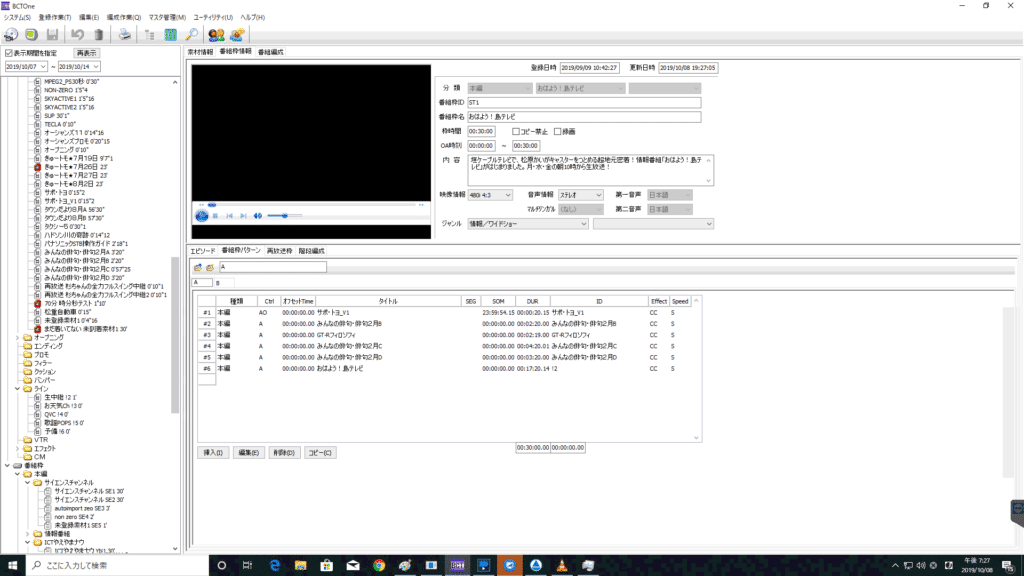Open Microsoft Edge from taskbar
The height and width of the screenshot is (576, 1024).
coord(274,566)
